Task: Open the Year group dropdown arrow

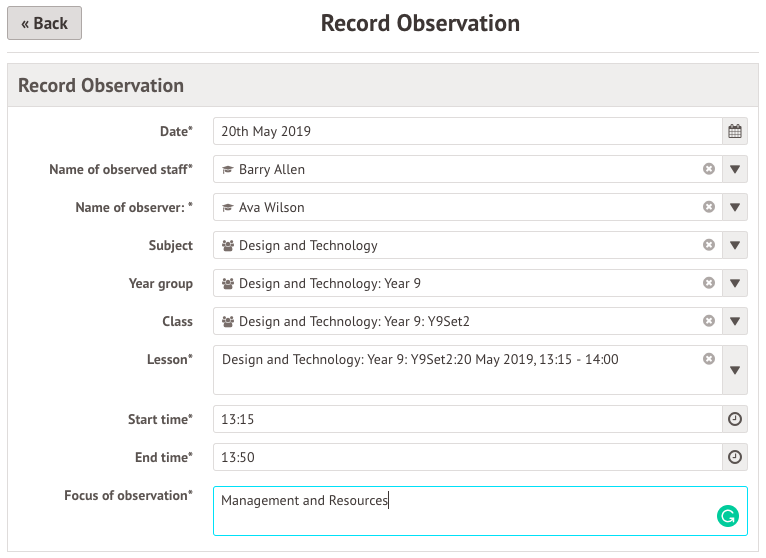Action: [x=734, y=283]
